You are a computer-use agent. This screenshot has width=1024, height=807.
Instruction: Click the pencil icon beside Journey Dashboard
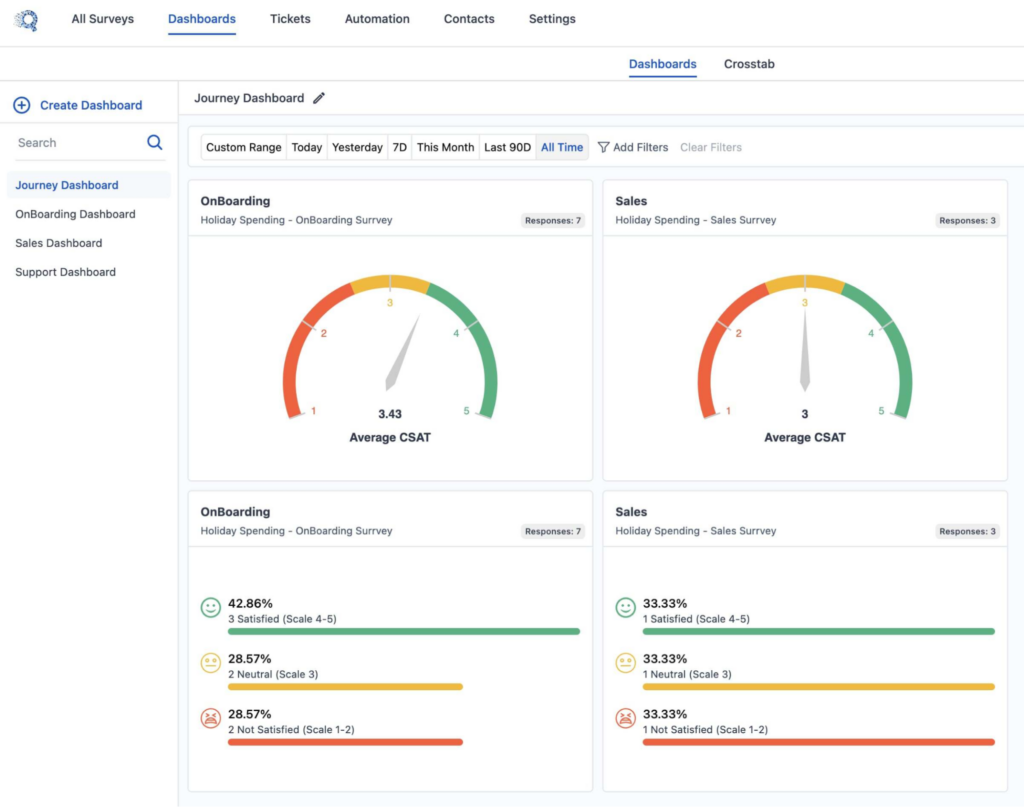click(319, 98)
